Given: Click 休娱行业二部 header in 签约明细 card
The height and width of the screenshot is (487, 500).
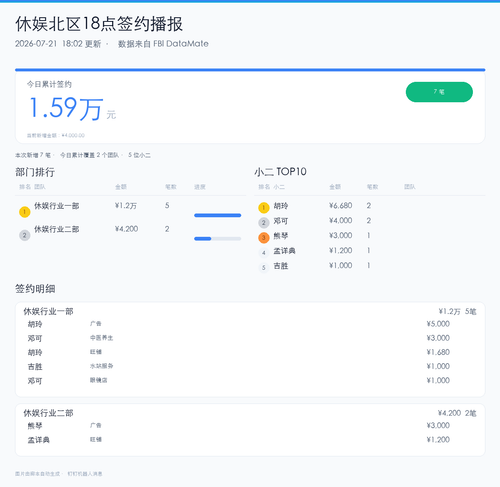Looking at the screenshot, I should [x=48, y=413].
